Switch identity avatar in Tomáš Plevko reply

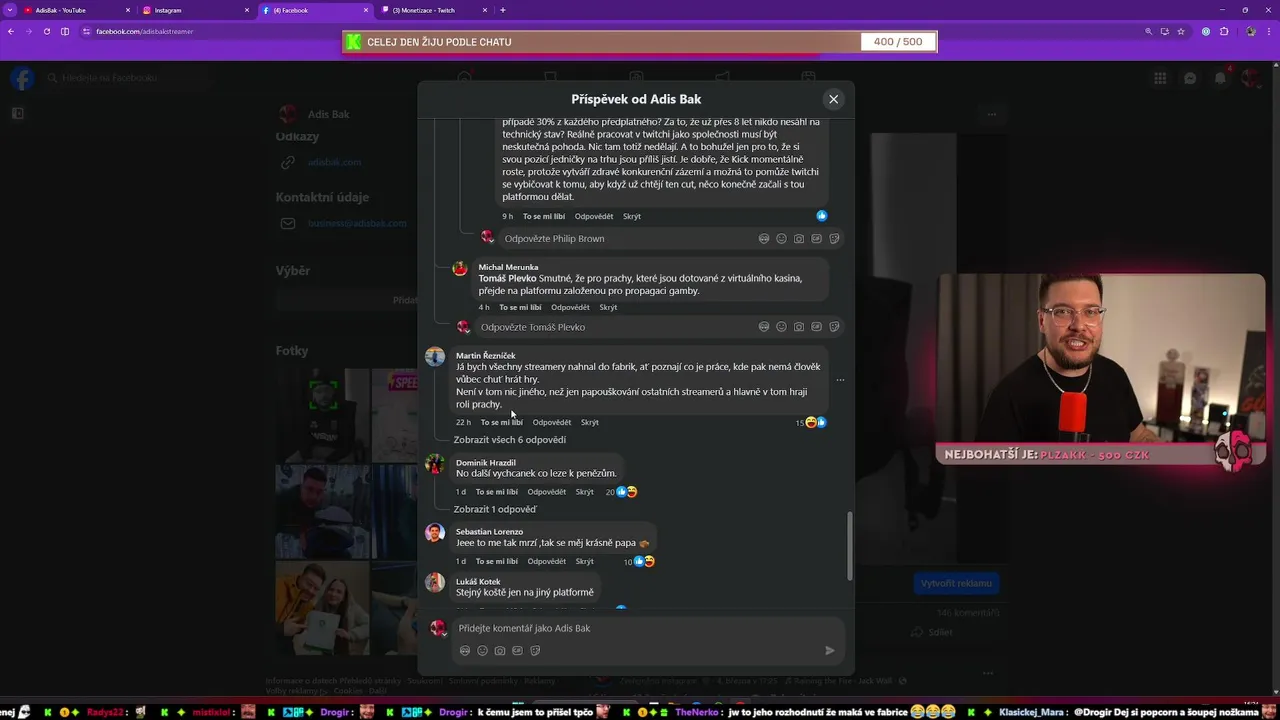pos(463,326)
